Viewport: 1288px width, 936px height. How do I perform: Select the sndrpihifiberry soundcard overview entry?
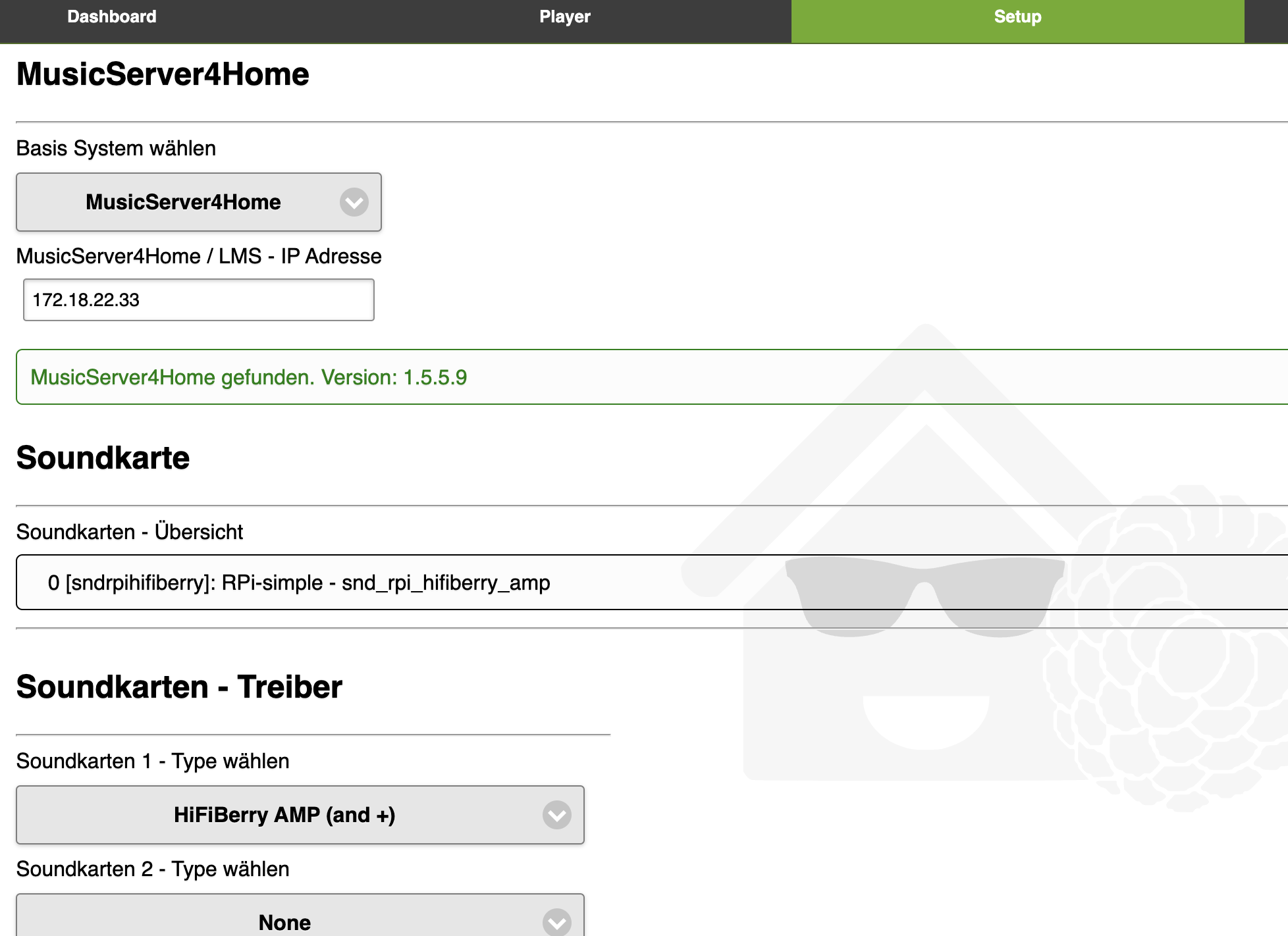(299, 583)
